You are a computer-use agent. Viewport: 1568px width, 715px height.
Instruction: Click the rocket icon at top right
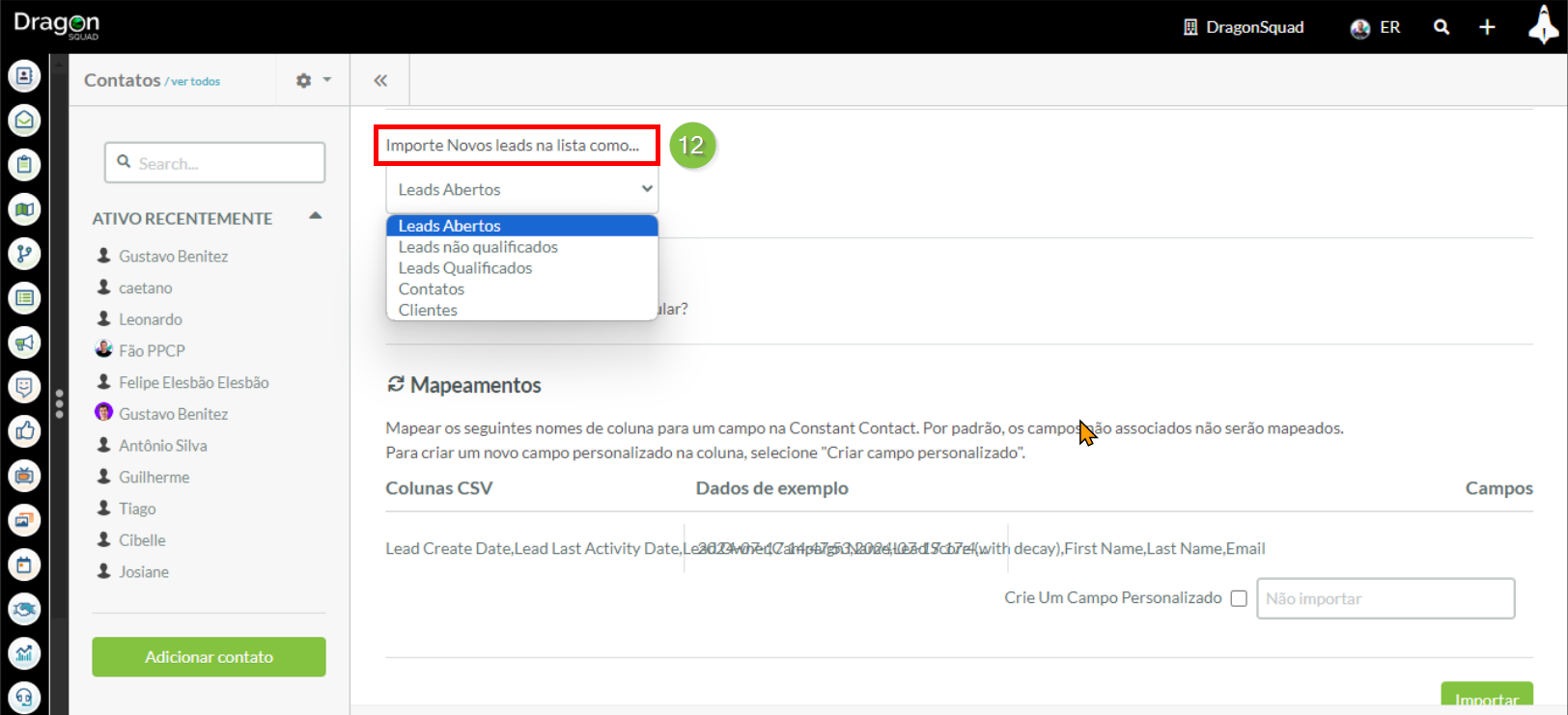pyautogui.click(x=1543, y=25)
